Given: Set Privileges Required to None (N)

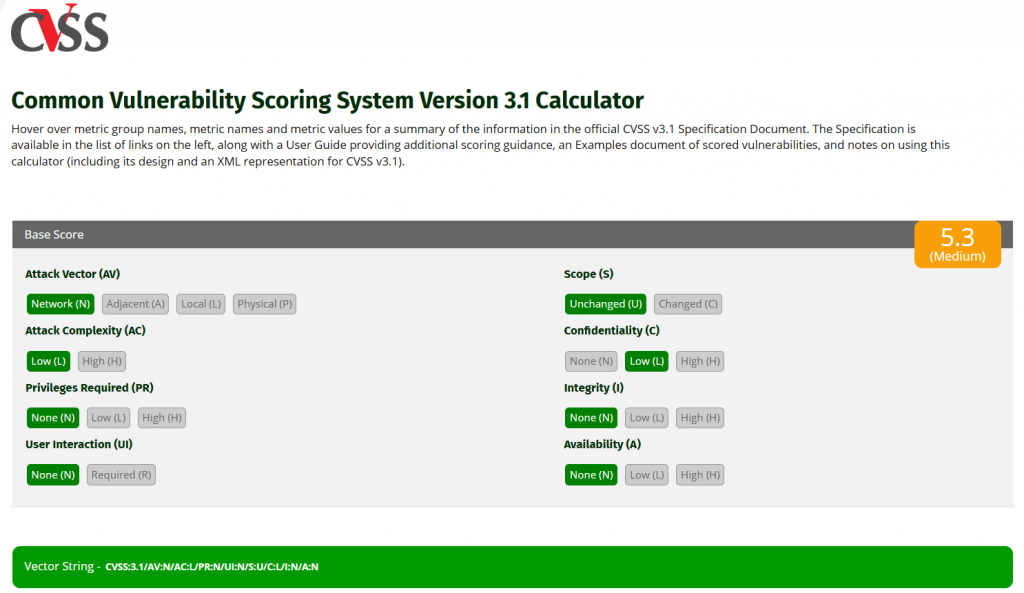Looking at the screenshot, I should 53,418.
